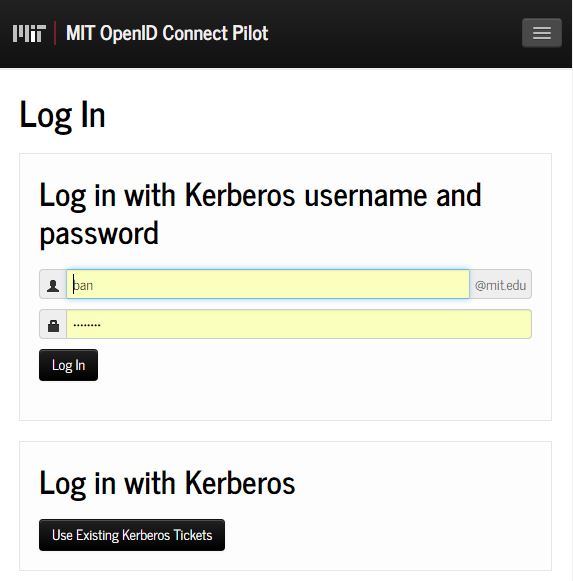Click empty space in the dark header bar
573x581 pixels.
pyautogui.click(x=393, y=33)
